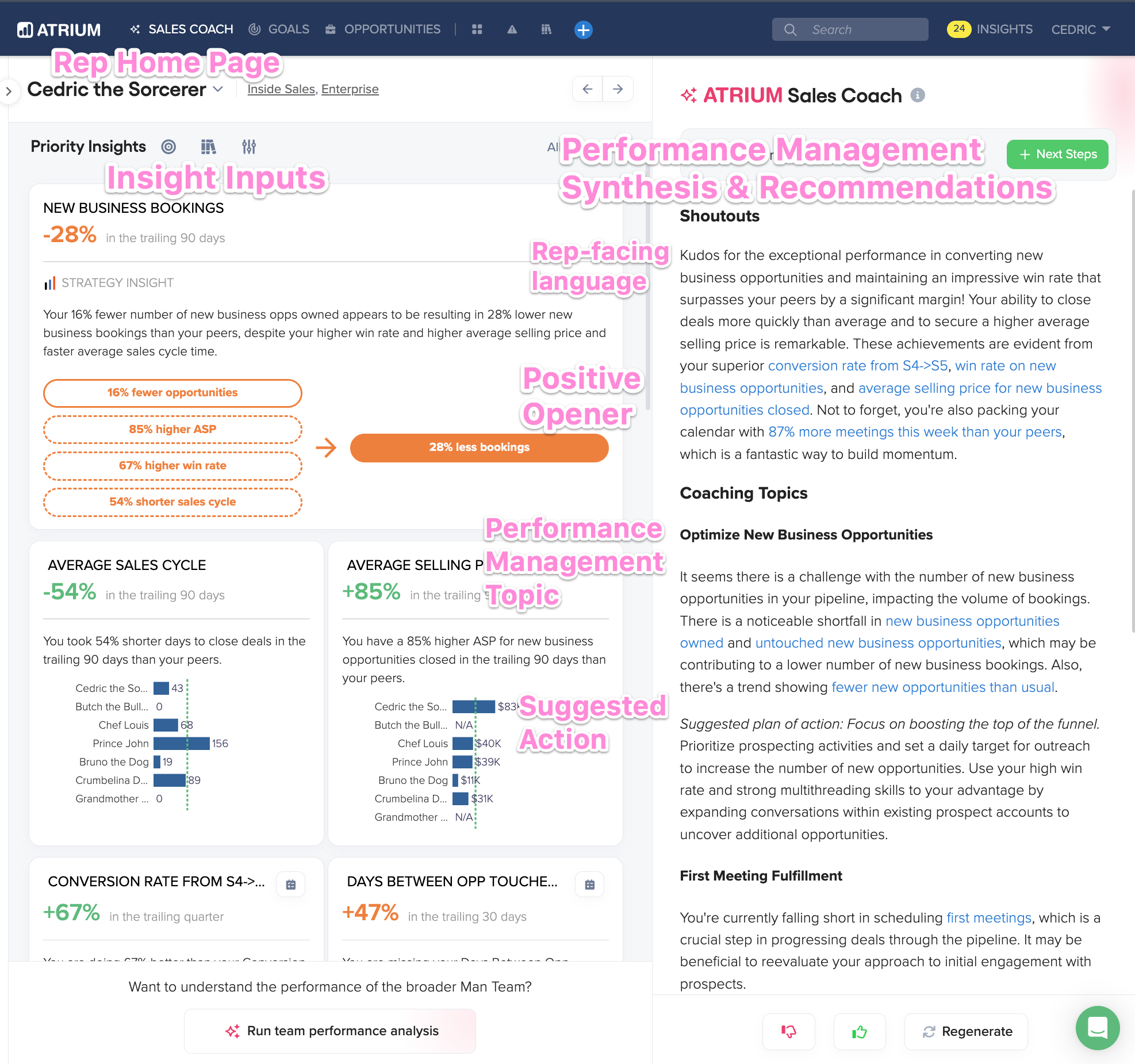
Task: Go to previous rep with left arrow
Action: pos(587,89)
